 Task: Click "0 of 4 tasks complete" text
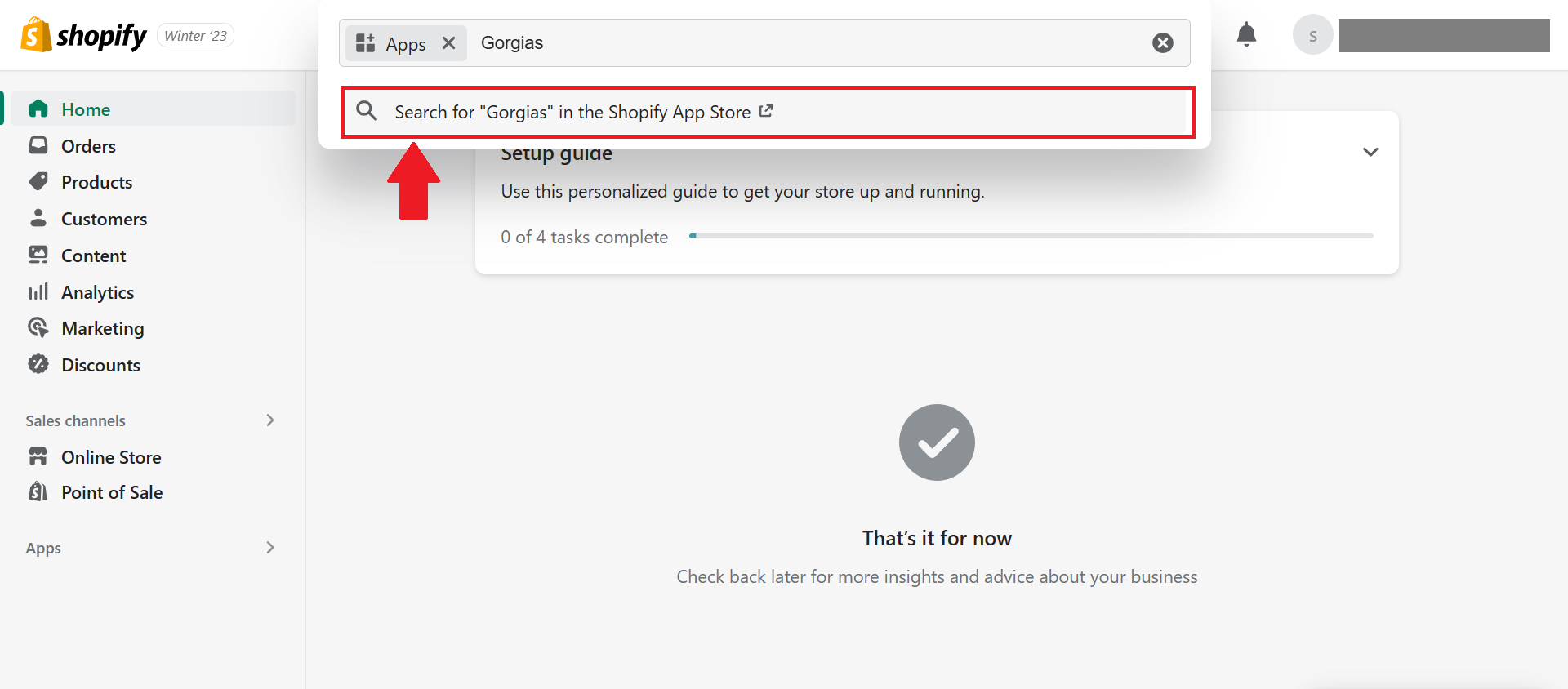coord(585,237)
